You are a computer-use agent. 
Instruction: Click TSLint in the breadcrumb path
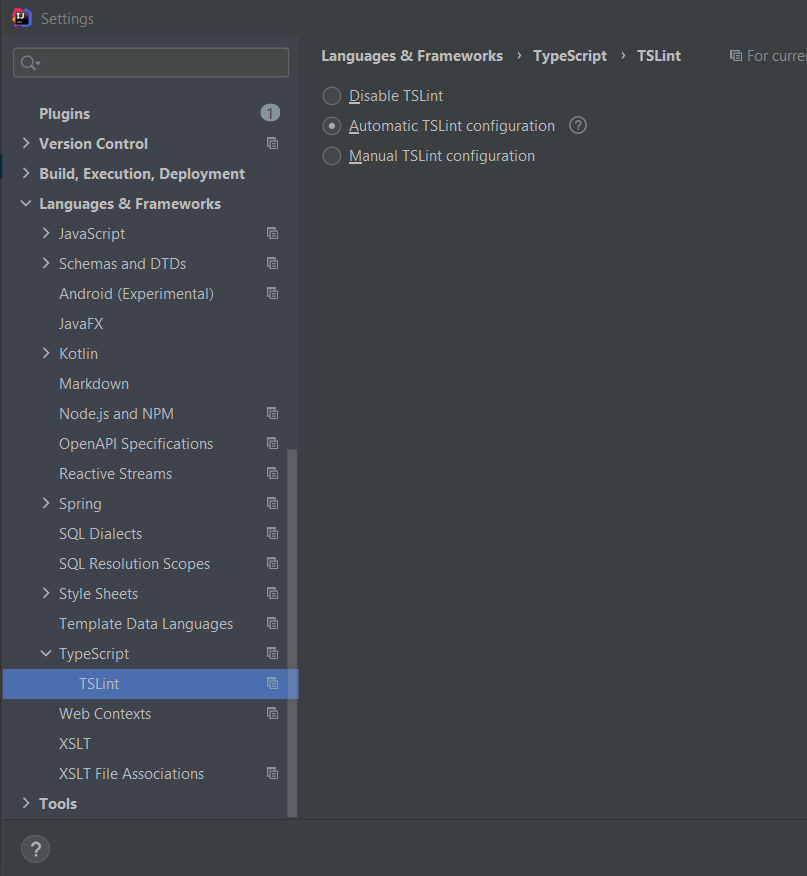pyautogui.click(x=659, y=56)
